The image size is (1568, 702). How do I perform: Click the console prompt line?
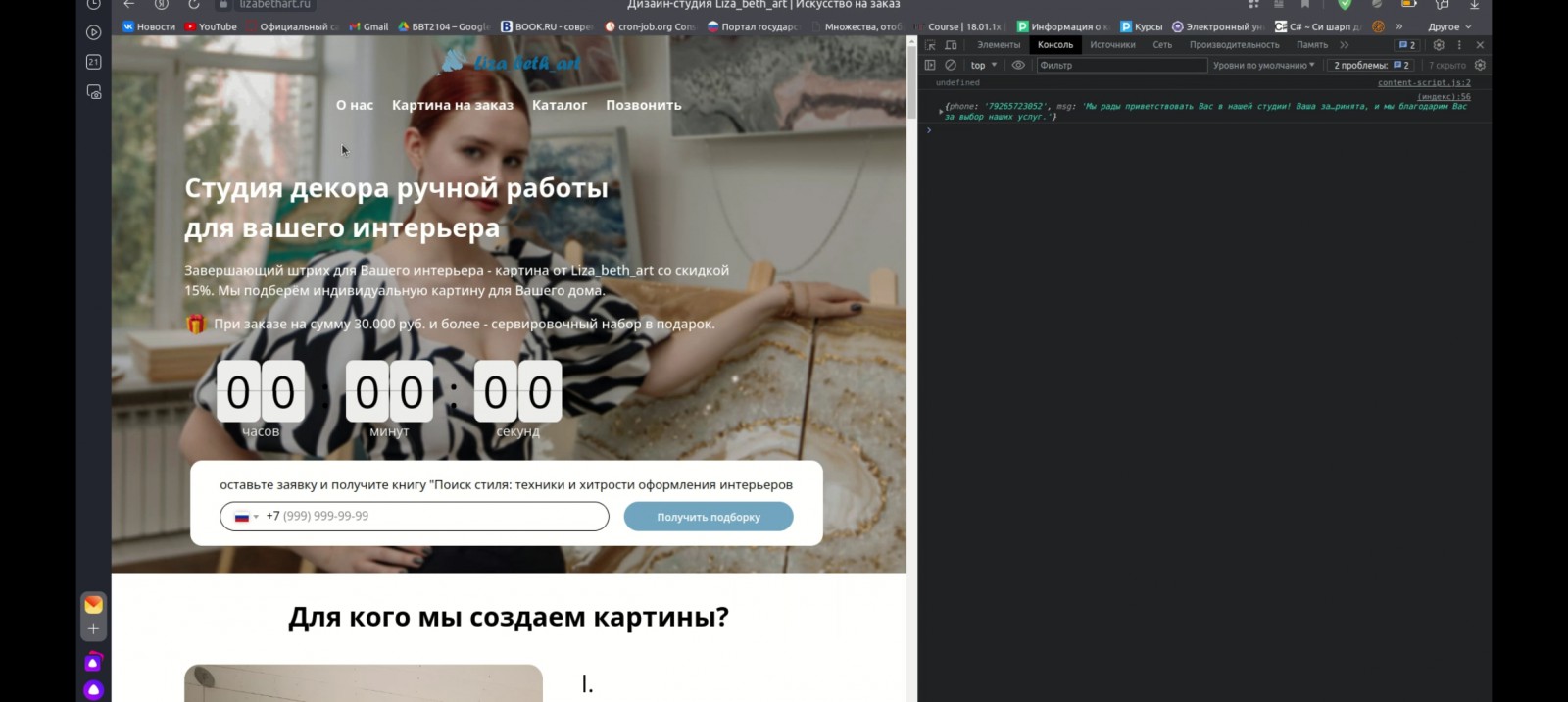click(1204, 130)
